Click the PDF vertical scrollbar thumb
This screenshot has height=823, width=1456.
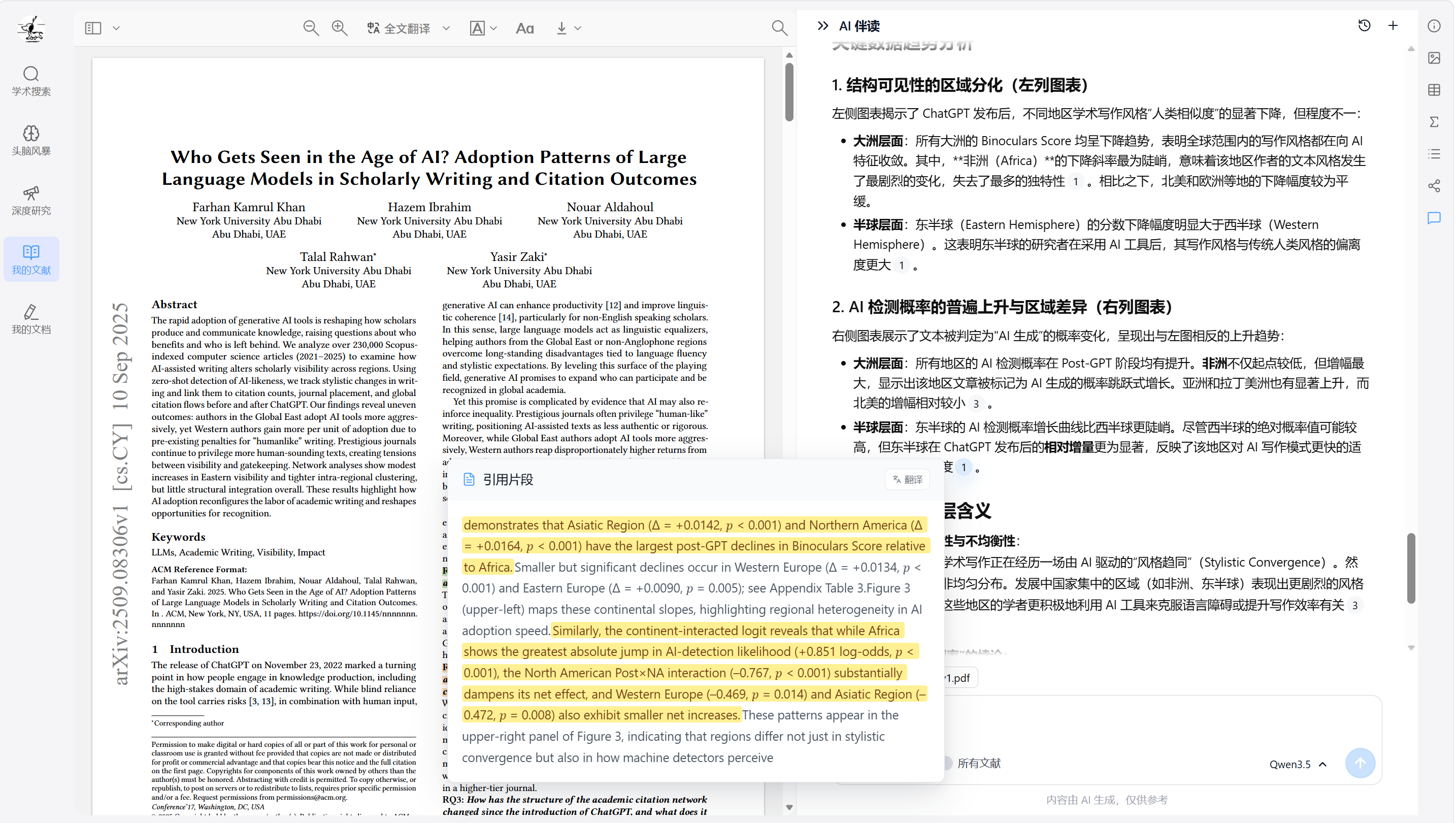pos(789,91)
